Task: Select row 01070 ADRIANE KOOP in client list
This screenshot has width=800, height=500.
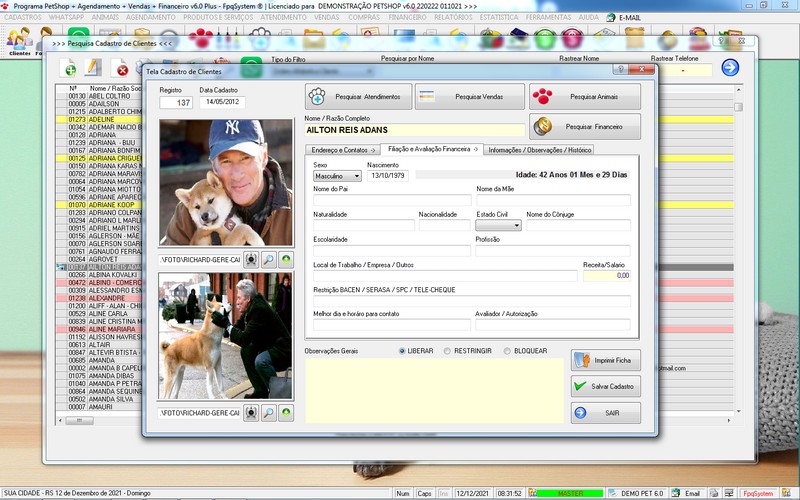Action: (99, 205)
